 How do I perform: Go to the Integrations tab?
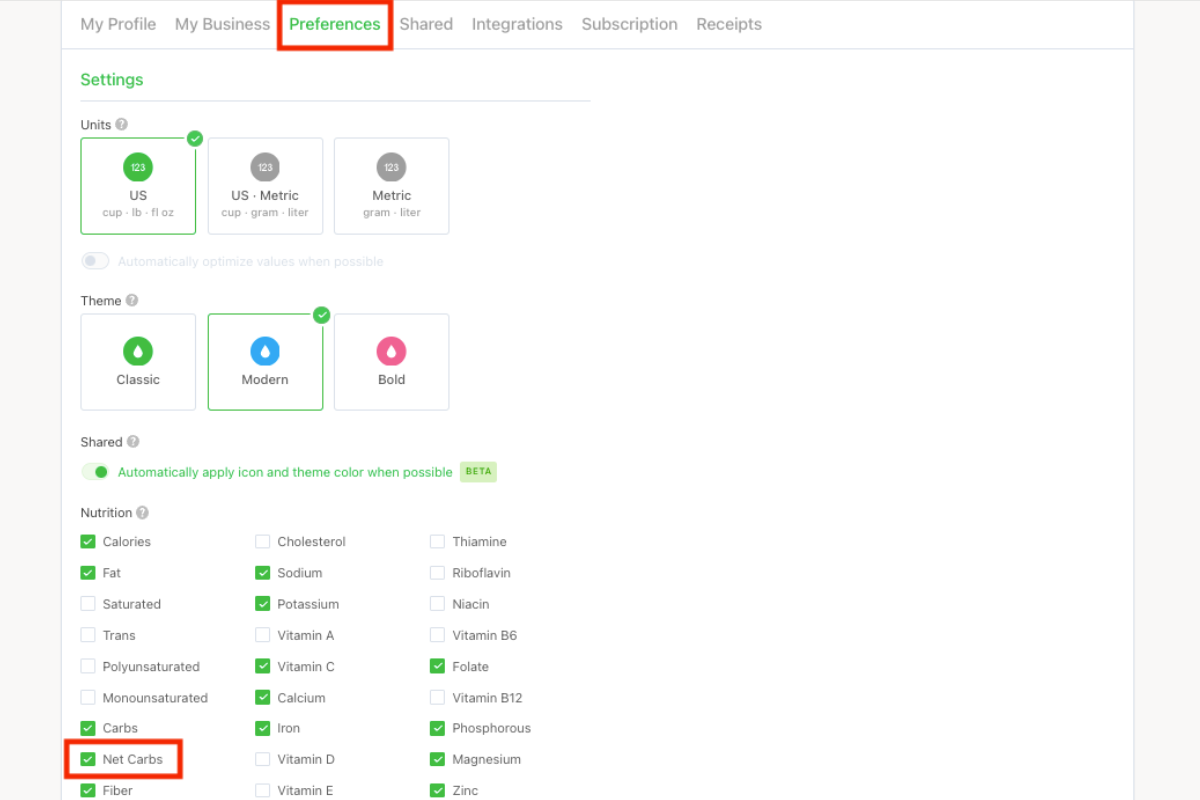pyautogui.click(x=517, y=24)
